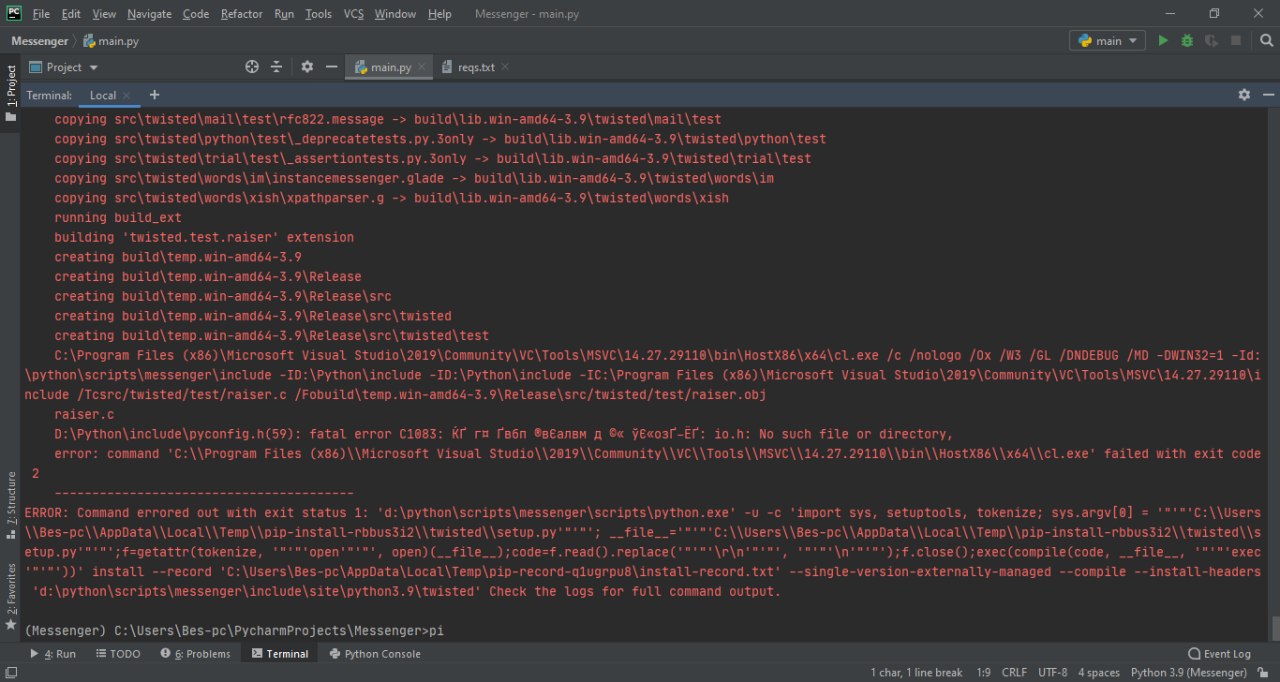Click the fatal error C1083 terminal line
Viewport: 1280px width, 682px height.
point(503,434)
